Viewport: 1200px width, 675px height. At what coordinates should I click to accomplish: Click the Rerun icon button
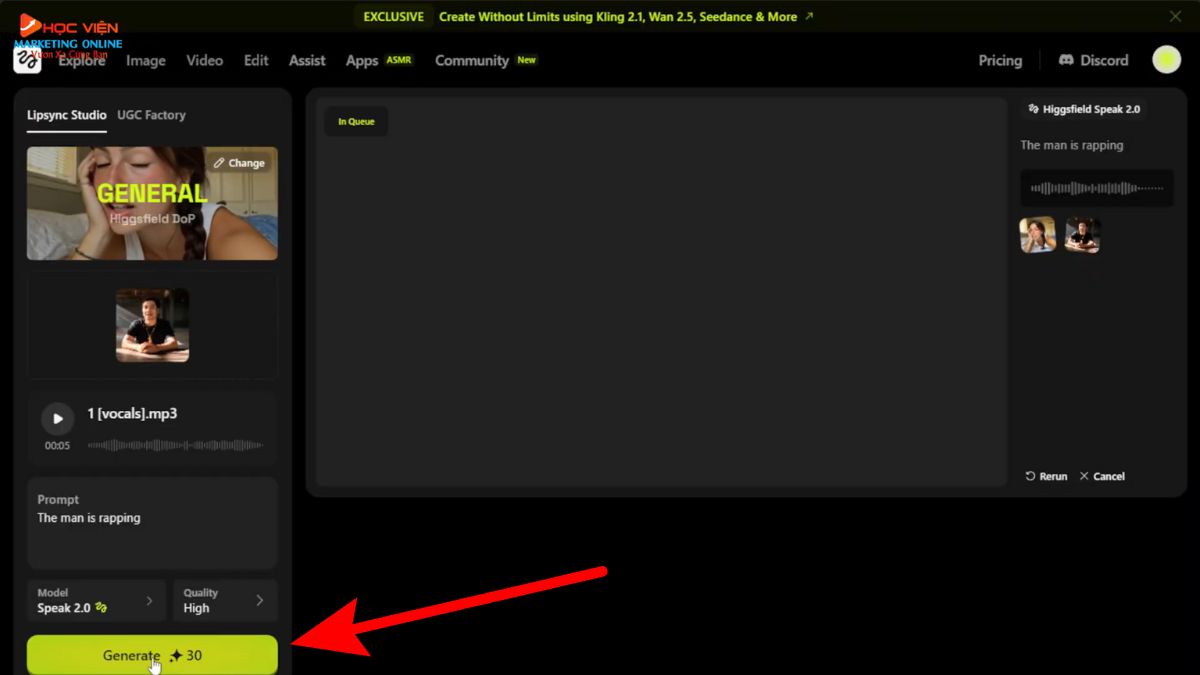tap(1046, 477)
